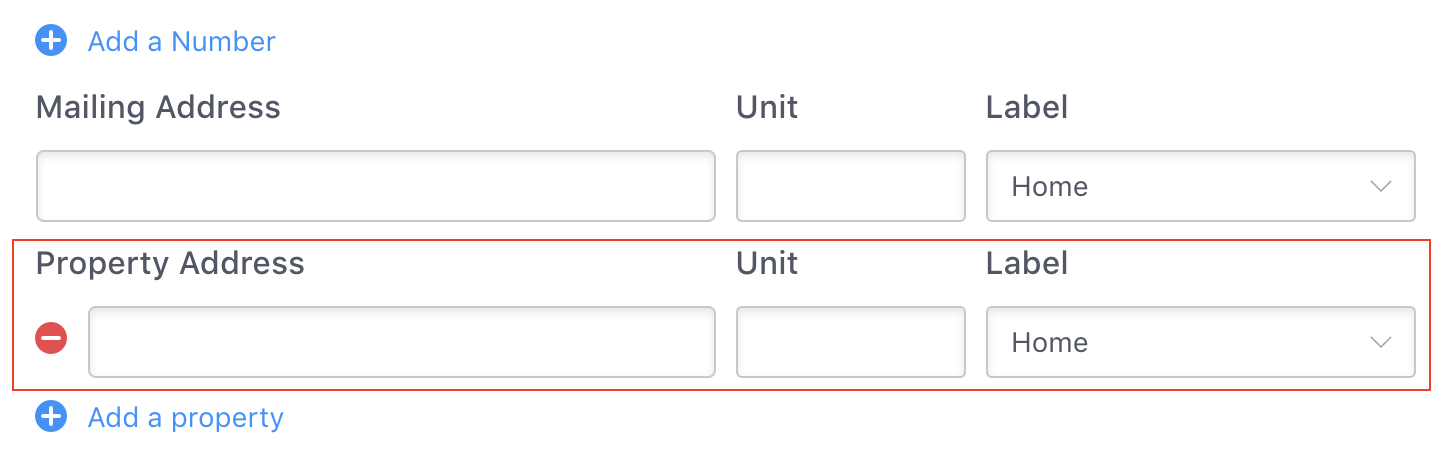1452x450 pixels.
Task: Remove property using the red minus icon
Action: (x=51, y=339)
